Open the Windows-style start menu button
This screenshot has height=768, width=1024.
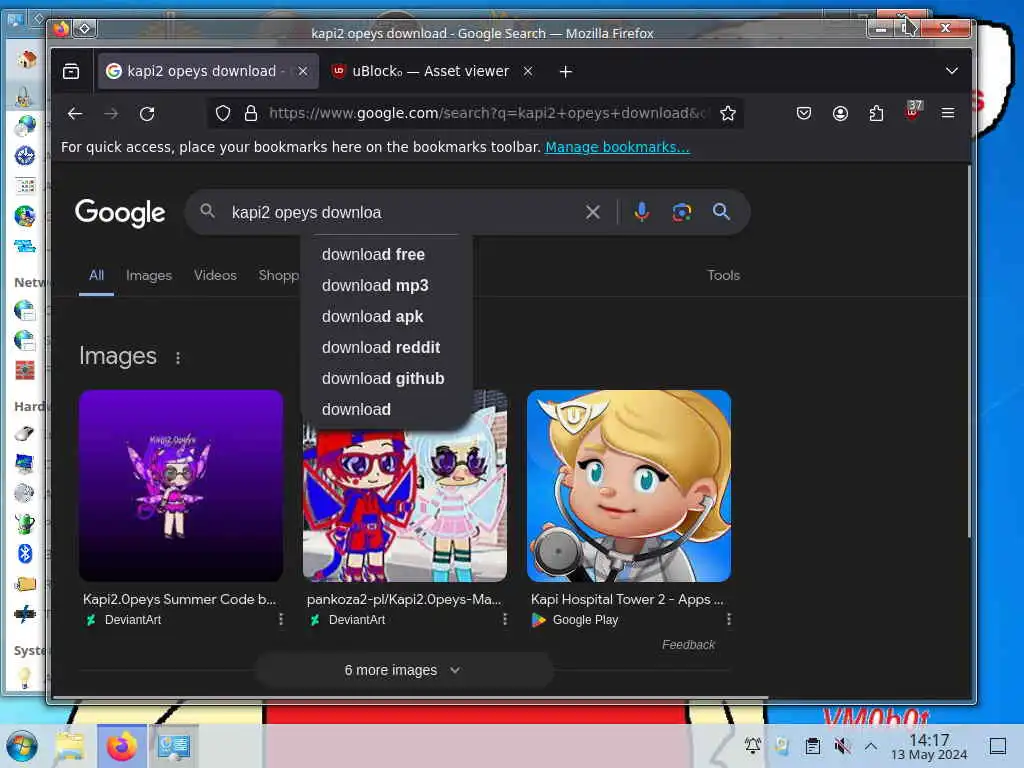(x=22, y=746)
